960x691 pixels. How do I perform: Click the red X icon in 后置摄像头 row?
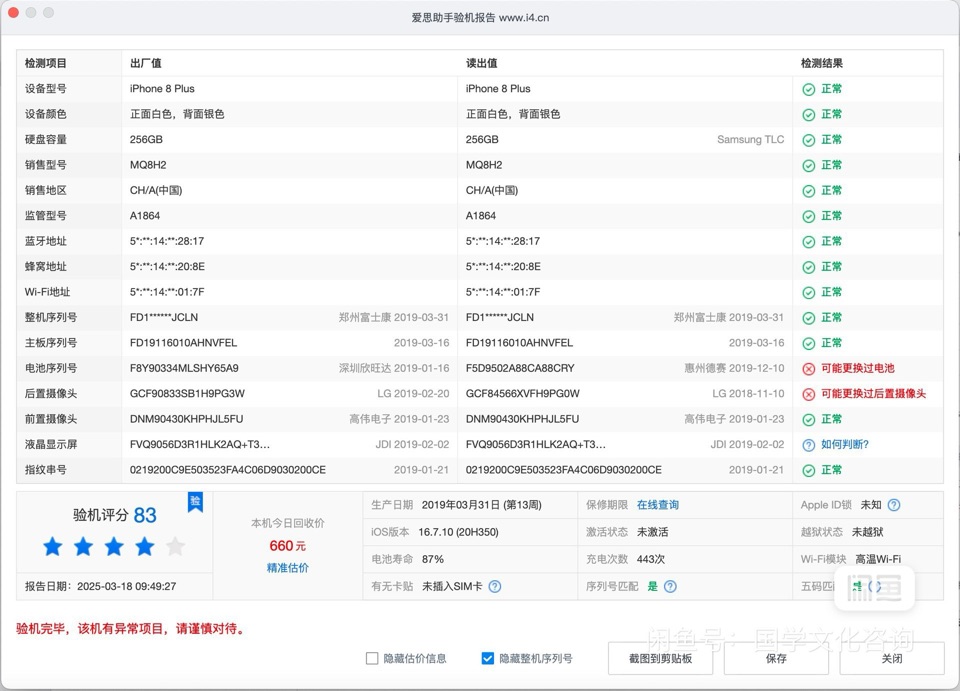point(808,394)
